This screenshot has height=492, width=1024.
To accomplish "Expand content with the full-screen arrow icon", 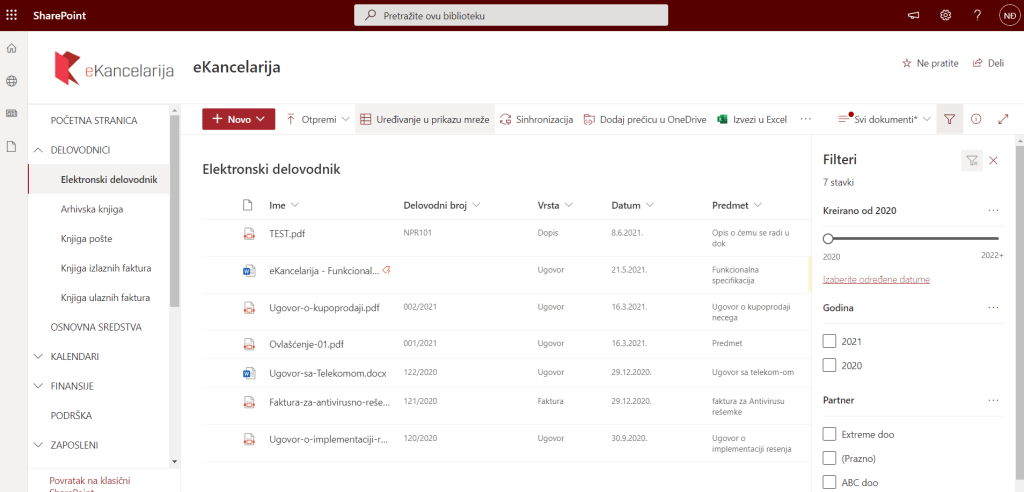I will click(x=1003, y=119).
